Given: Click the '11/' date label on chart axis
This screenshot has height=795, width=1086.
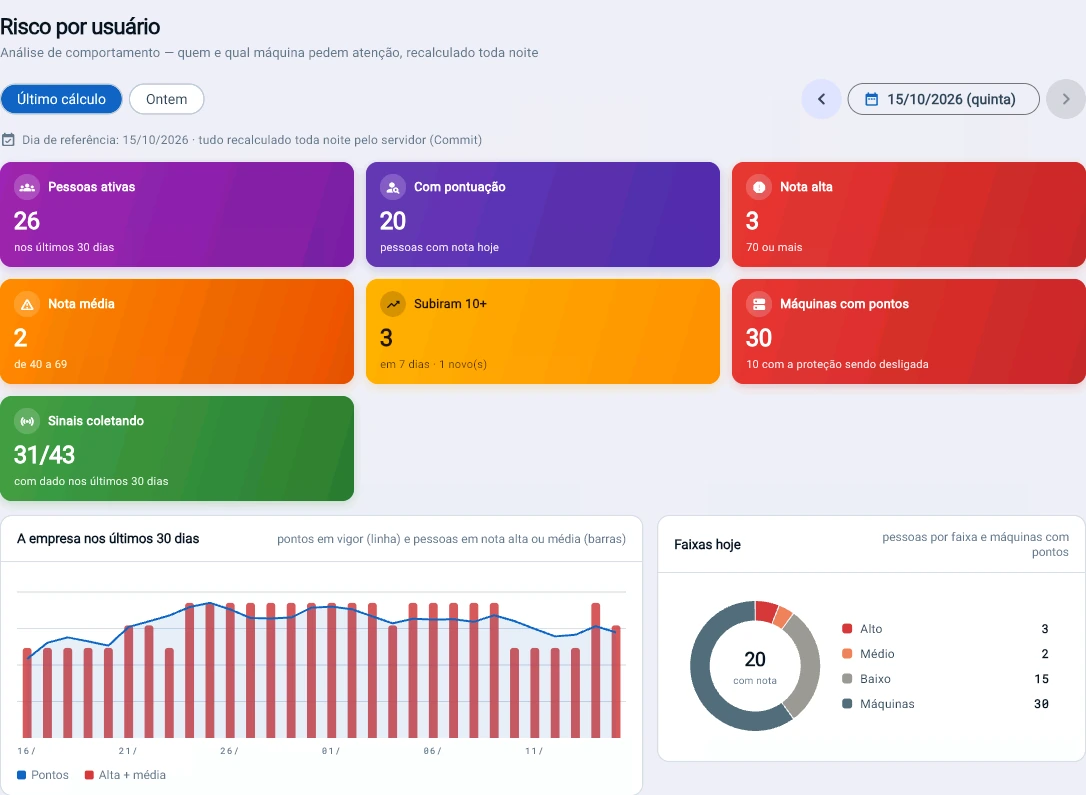Looking at the screenshot, I should [x=534, y=751].
